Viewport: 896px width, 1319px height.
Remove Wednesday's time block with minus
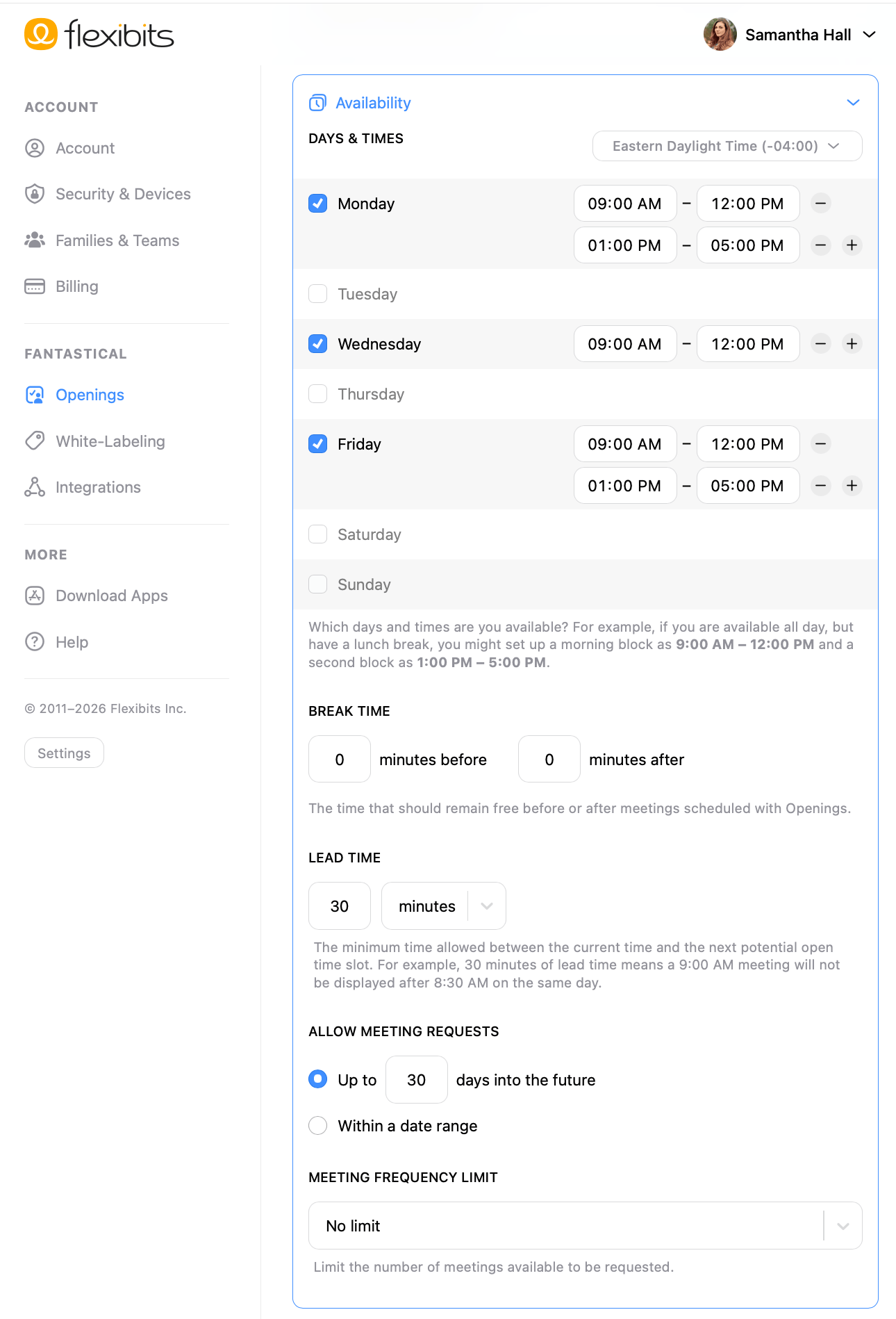coord(821,344)
